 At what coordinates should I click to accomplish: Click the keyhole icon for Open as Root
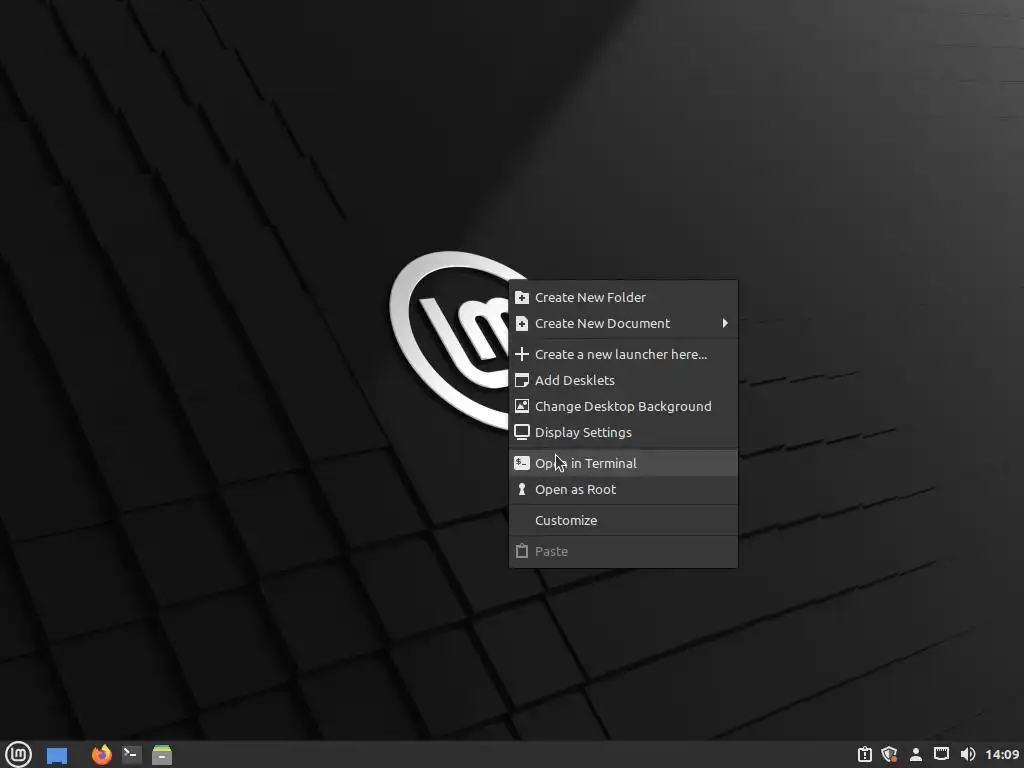click(x=522, y=489)
